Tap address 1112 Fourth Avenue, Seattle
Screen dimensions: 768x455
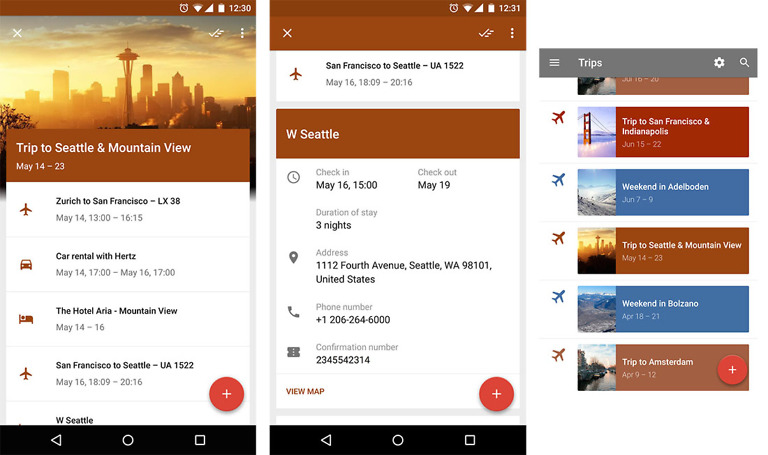click(x=404, y=272)
